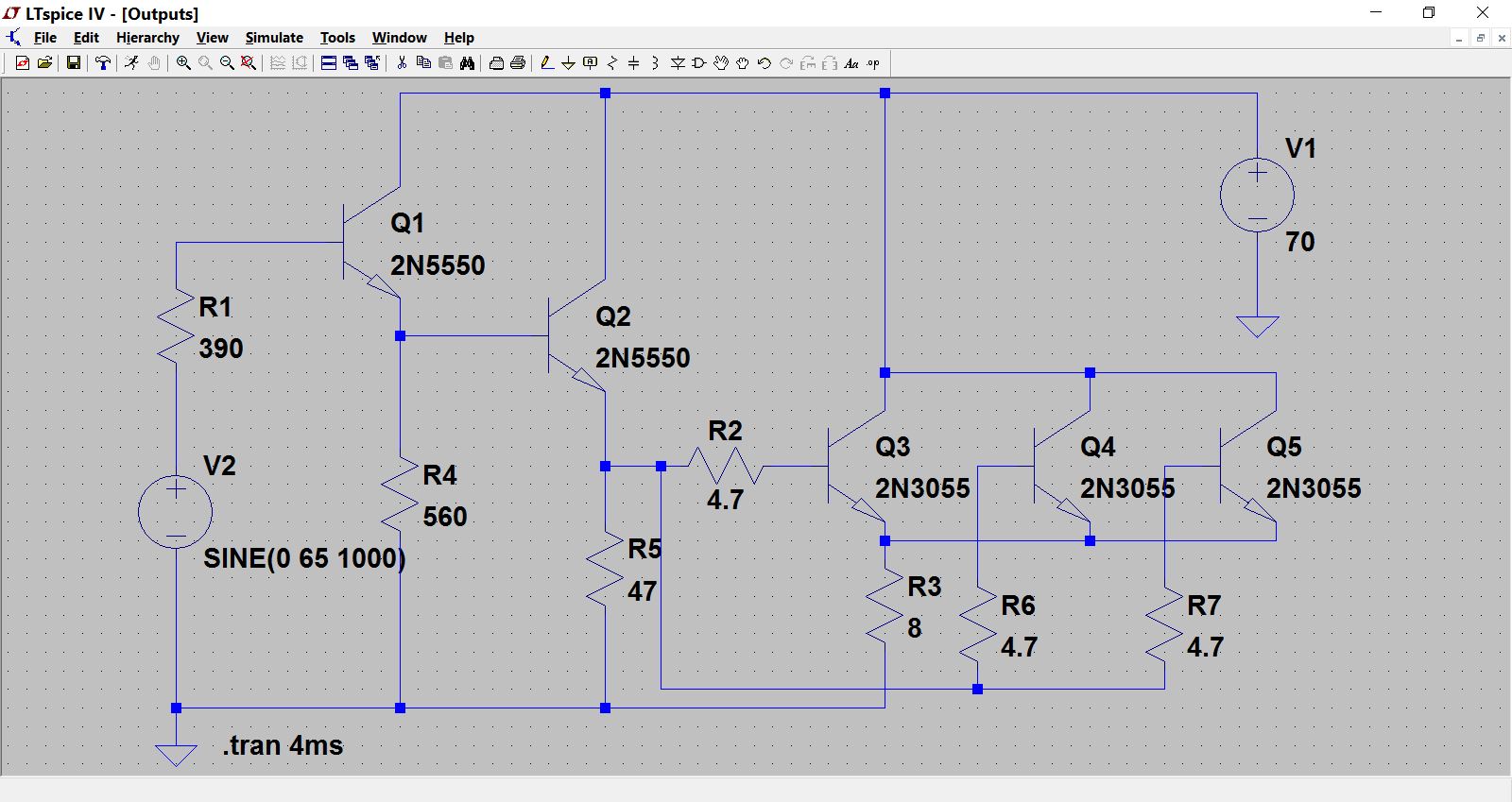Save the schematic with the floppy disk icon

(x=73, y=63)
